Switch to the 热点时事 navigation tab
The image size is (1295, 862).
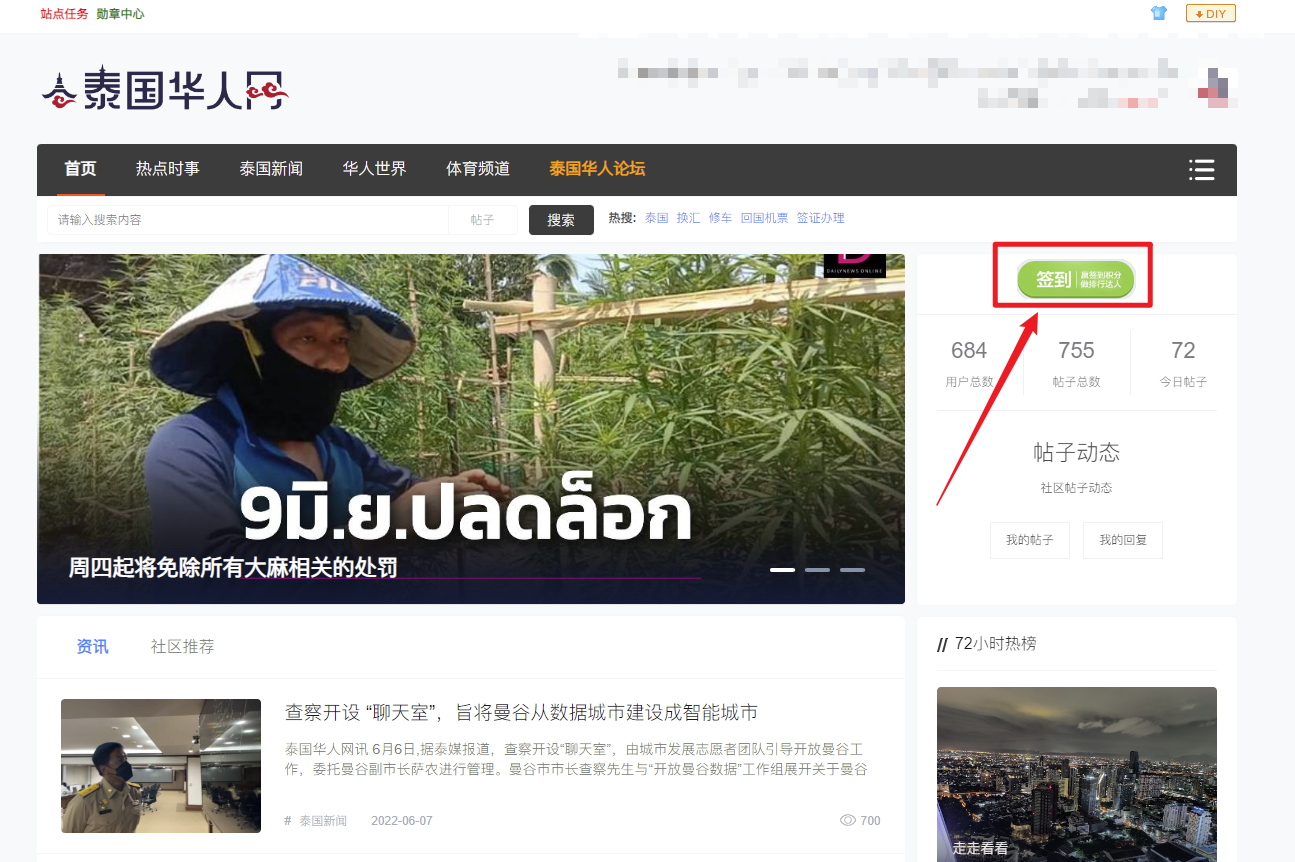pyautogui.click(x=167, y=169)
